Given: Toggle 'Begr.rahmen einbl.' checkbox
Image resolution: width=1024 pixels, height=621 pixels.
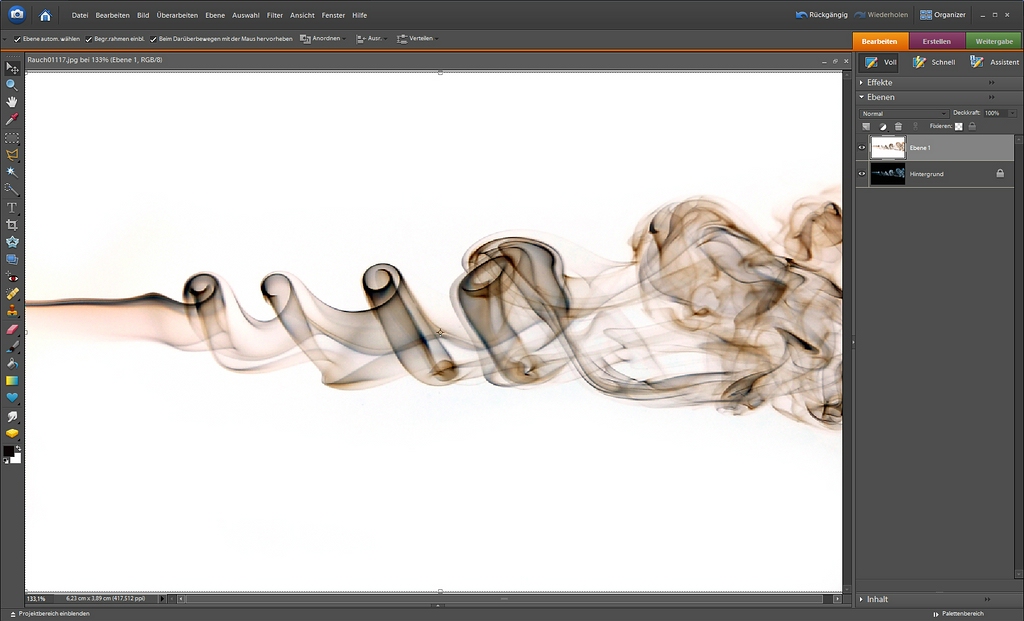Looking at the screenshot, I should click(x=89, y=39).
